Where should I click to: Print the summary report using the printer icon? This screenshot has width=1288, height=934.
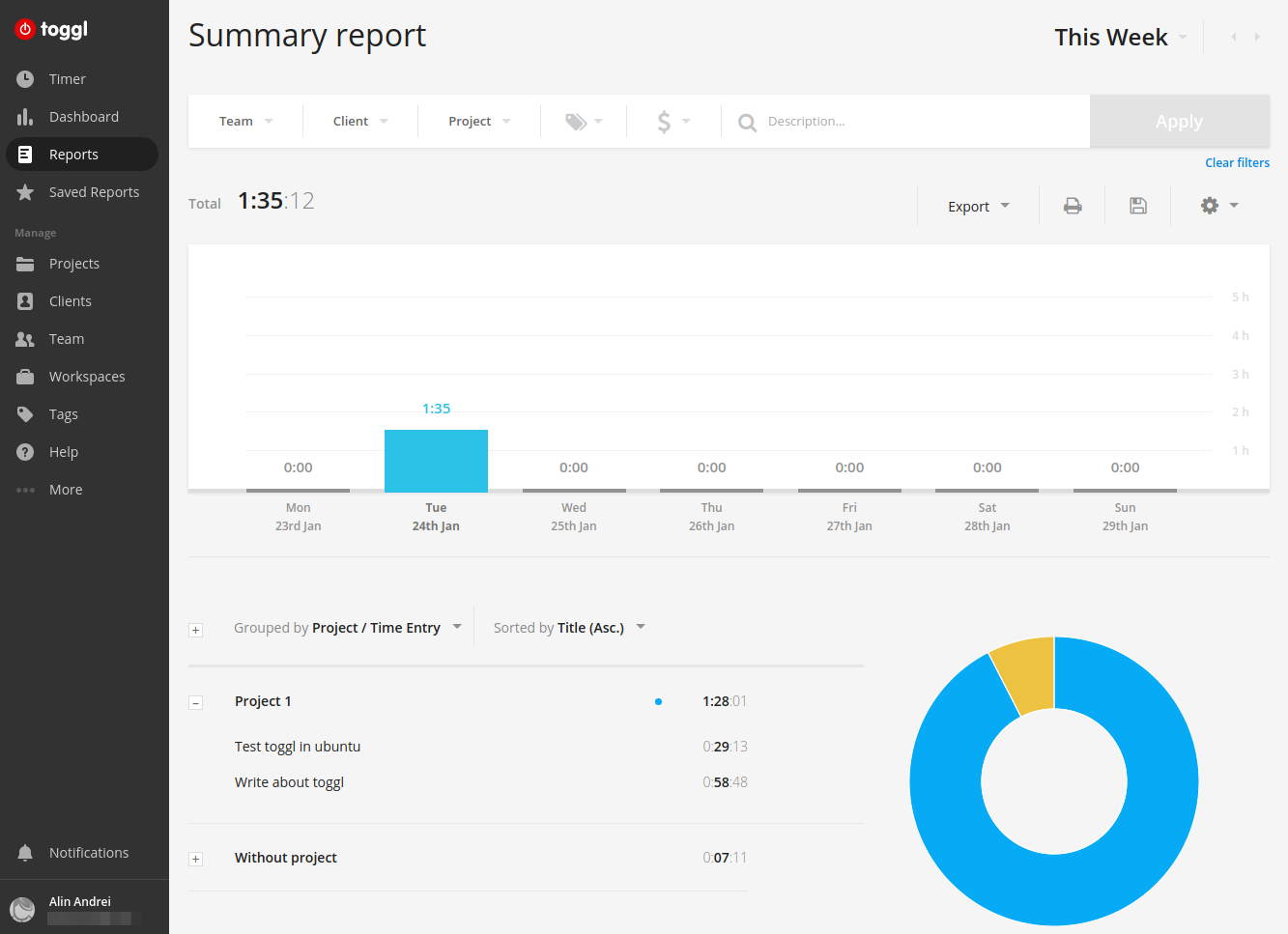point(1072,205)
